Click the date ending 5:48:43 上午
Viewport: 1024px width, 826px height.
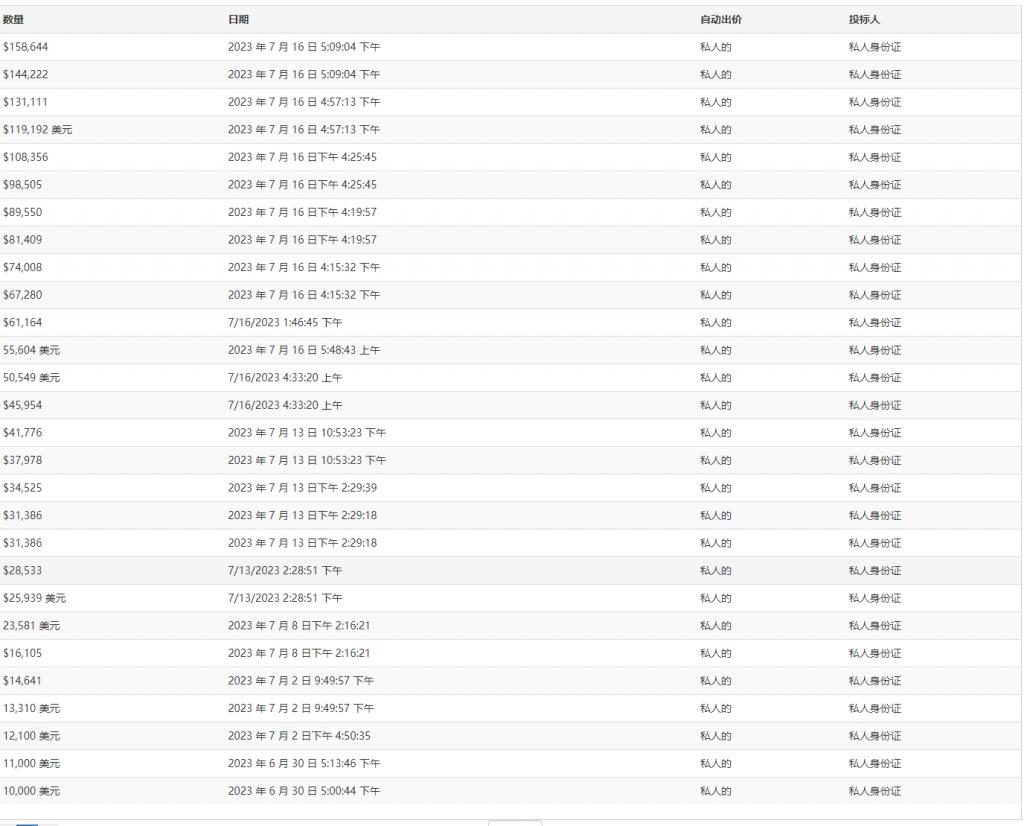click(303, 350)
